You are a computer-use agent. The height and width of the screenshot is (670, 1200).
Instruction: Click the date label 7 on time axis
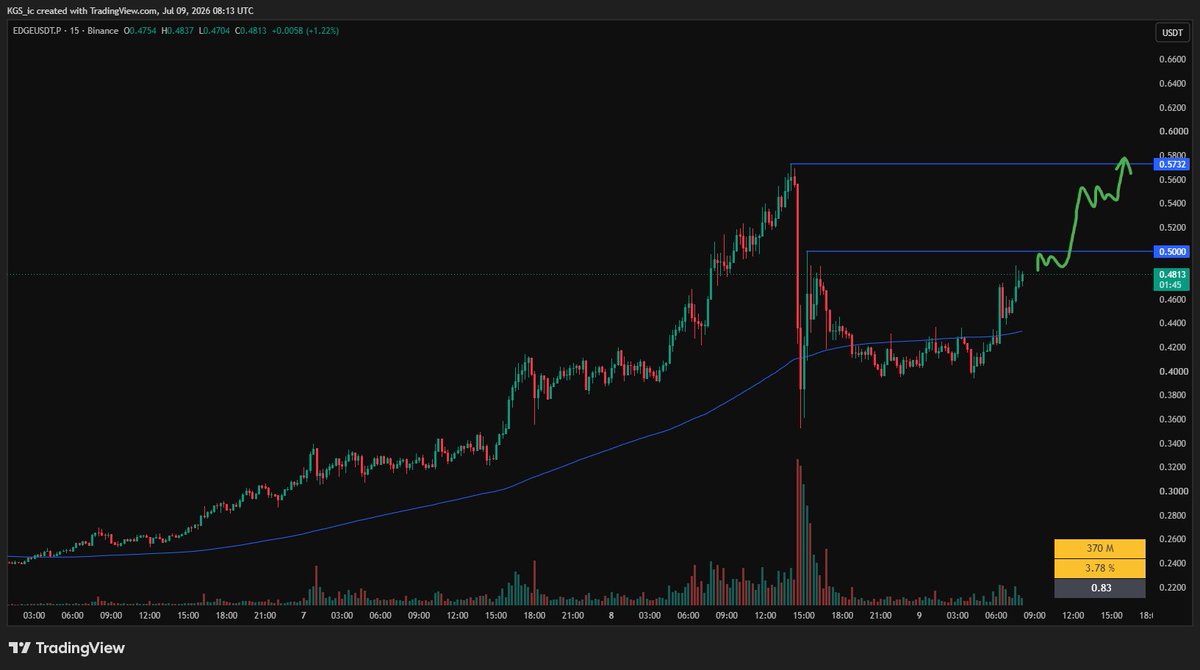coord(303,616)
